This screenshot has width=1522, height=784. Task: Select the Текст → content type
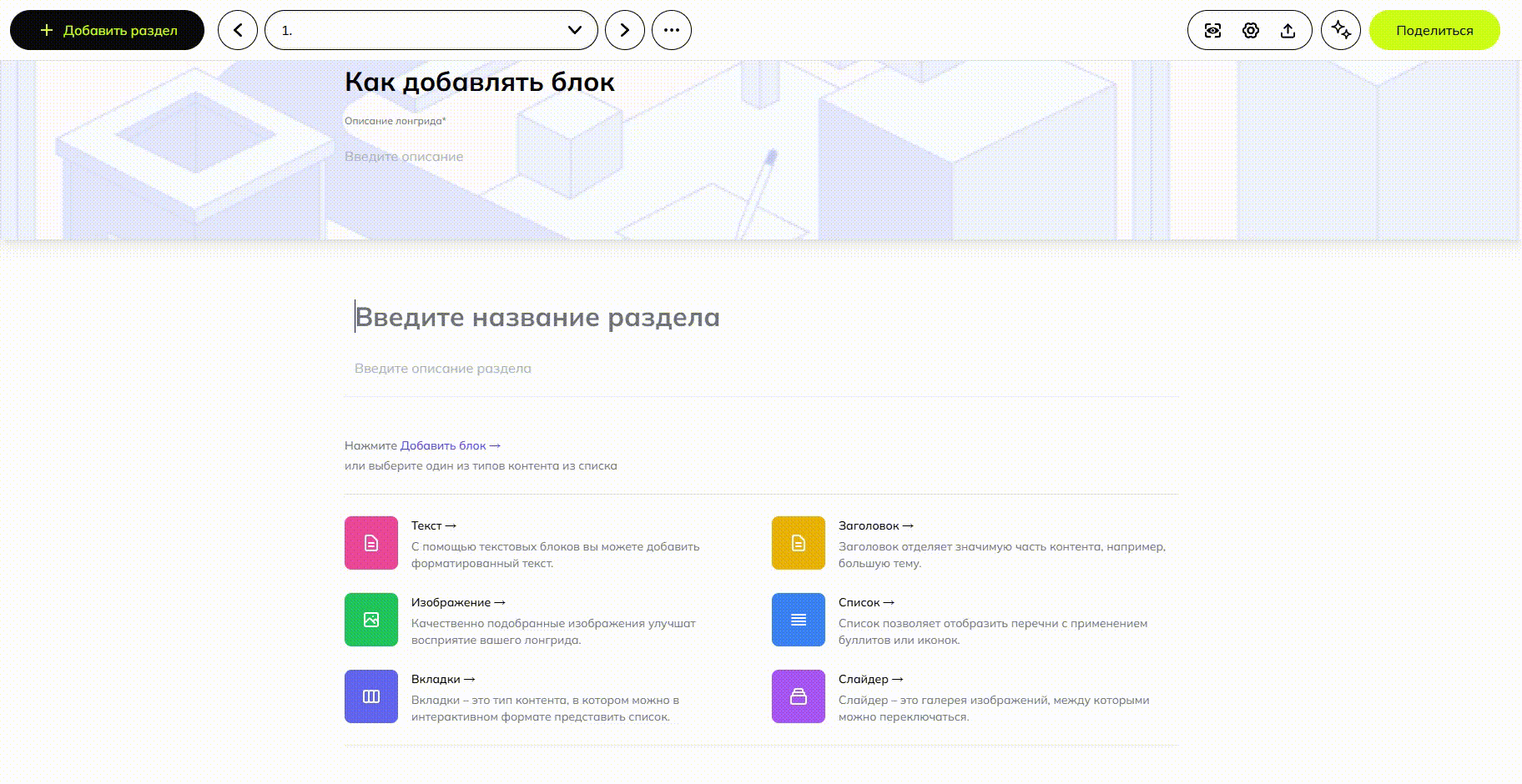pos(434,525)
